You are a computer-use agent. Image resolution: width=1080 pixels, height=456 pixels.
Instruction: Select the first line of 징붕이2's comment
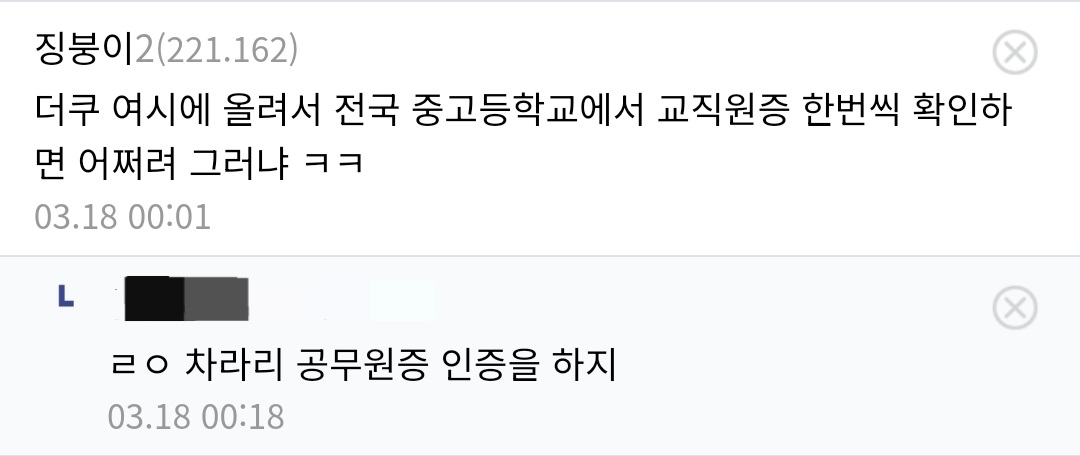point(523,110)
